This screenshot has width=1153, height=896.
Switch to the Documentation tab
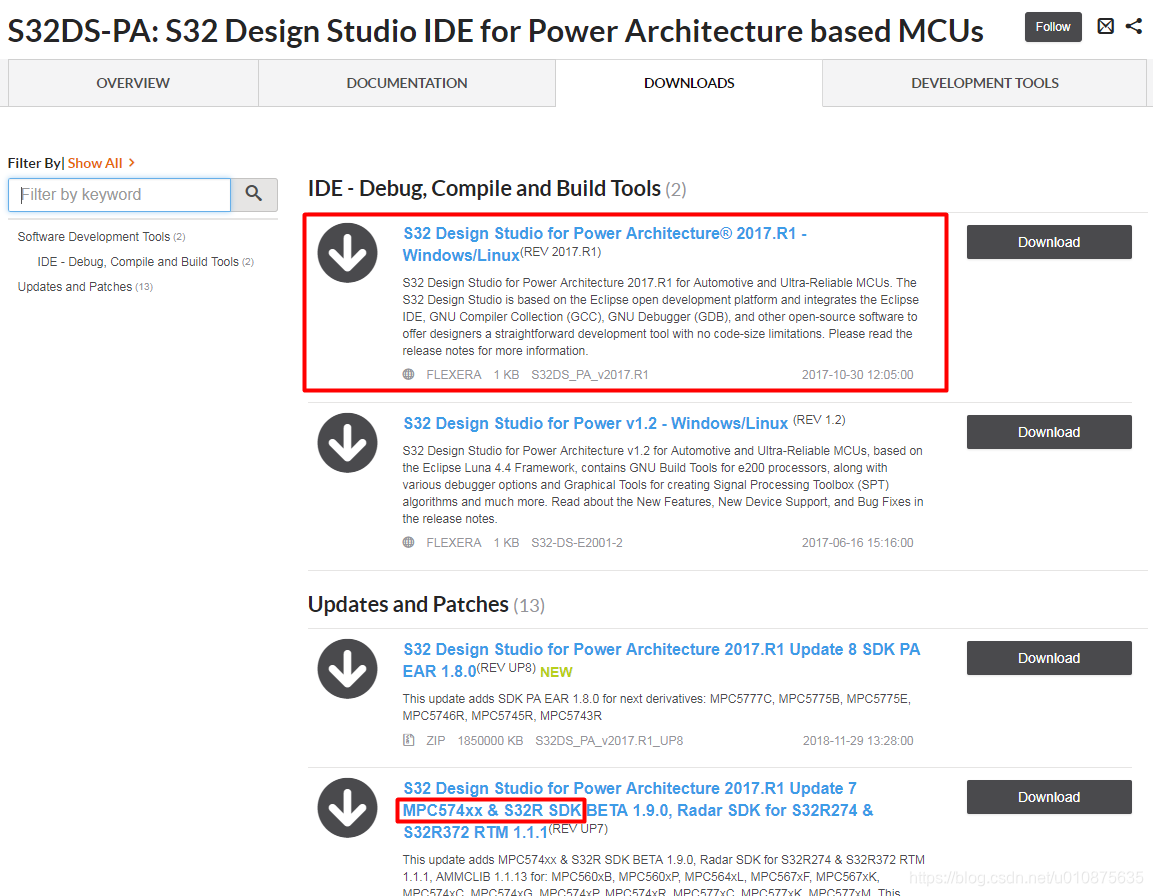tap(407, 83)
